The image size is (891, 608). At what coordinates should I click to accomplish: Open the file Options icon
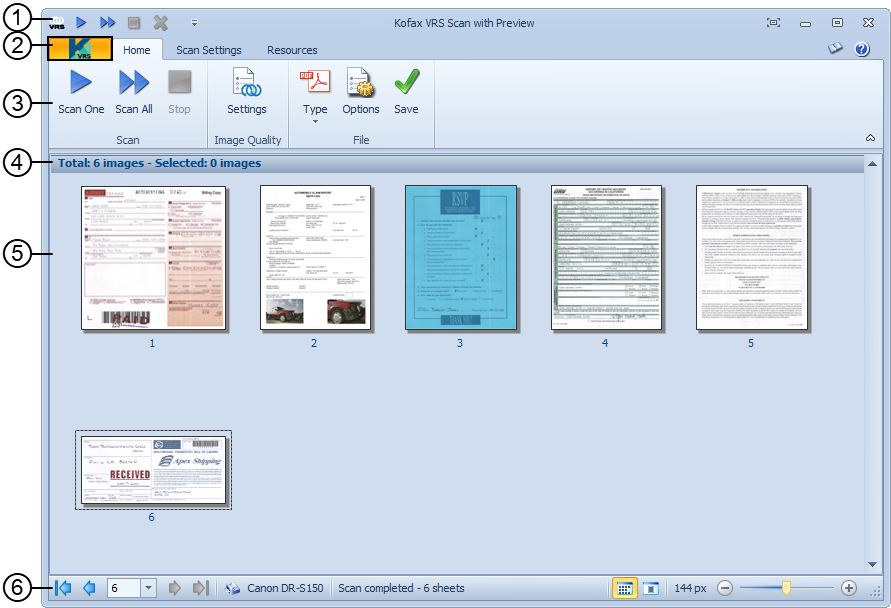point(361,92)
